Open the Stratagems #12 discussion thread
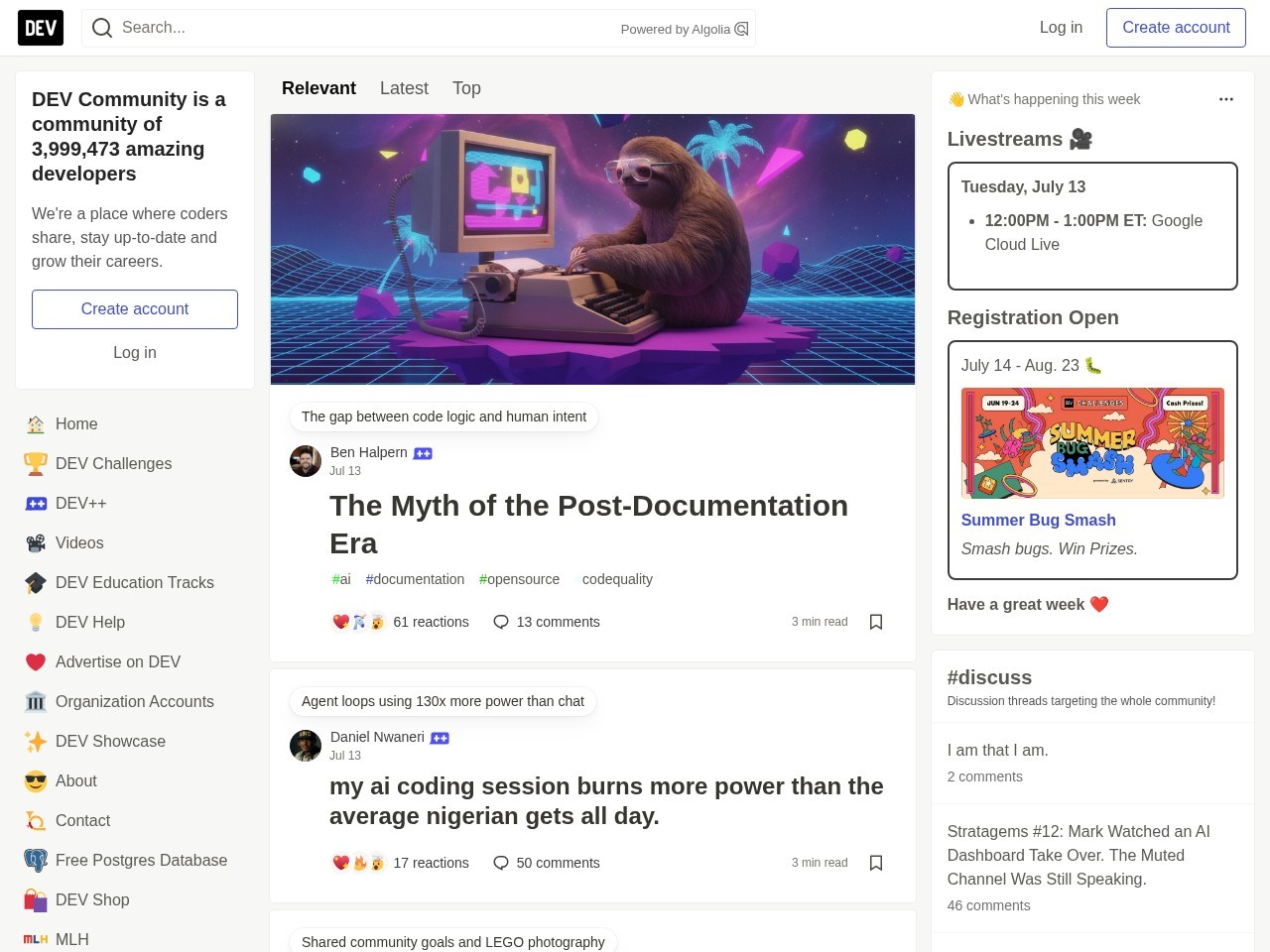The image size is (1270, 952). (1078, 855)
